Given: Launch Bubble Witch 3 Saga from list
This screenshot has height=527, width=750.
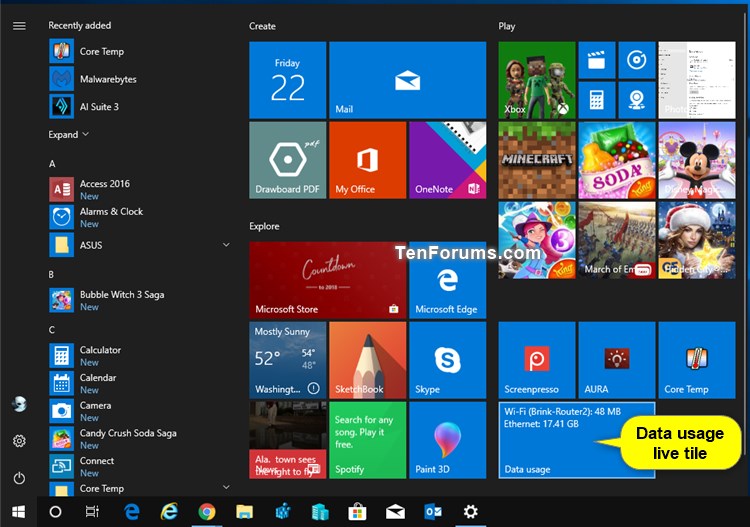Looking at the screenshot, I should coord(139,300).
